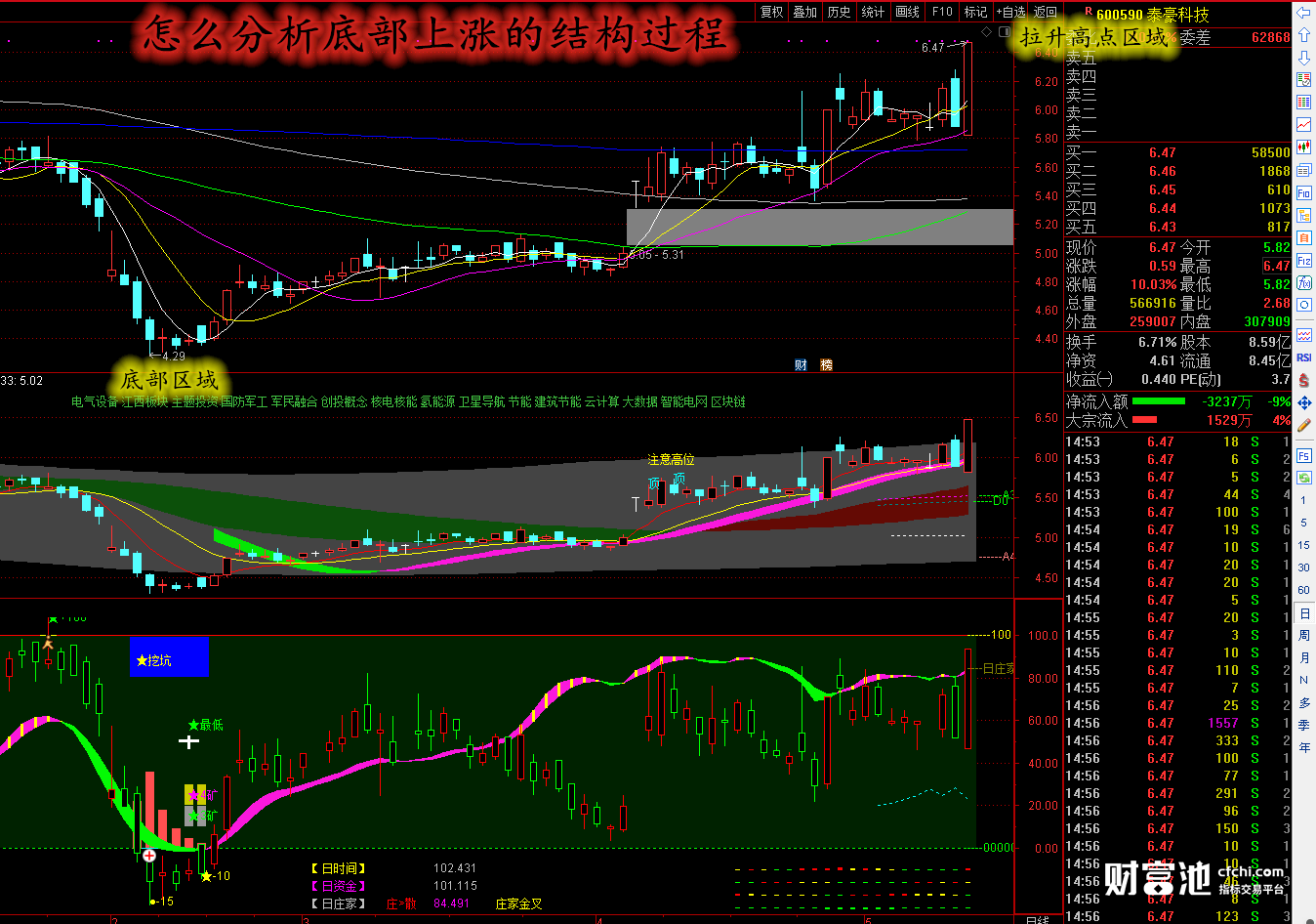This screenshot has height=924, width=1316.
Task: Click the square panel icon beside diamond
Action: (x=1005, y=32)
